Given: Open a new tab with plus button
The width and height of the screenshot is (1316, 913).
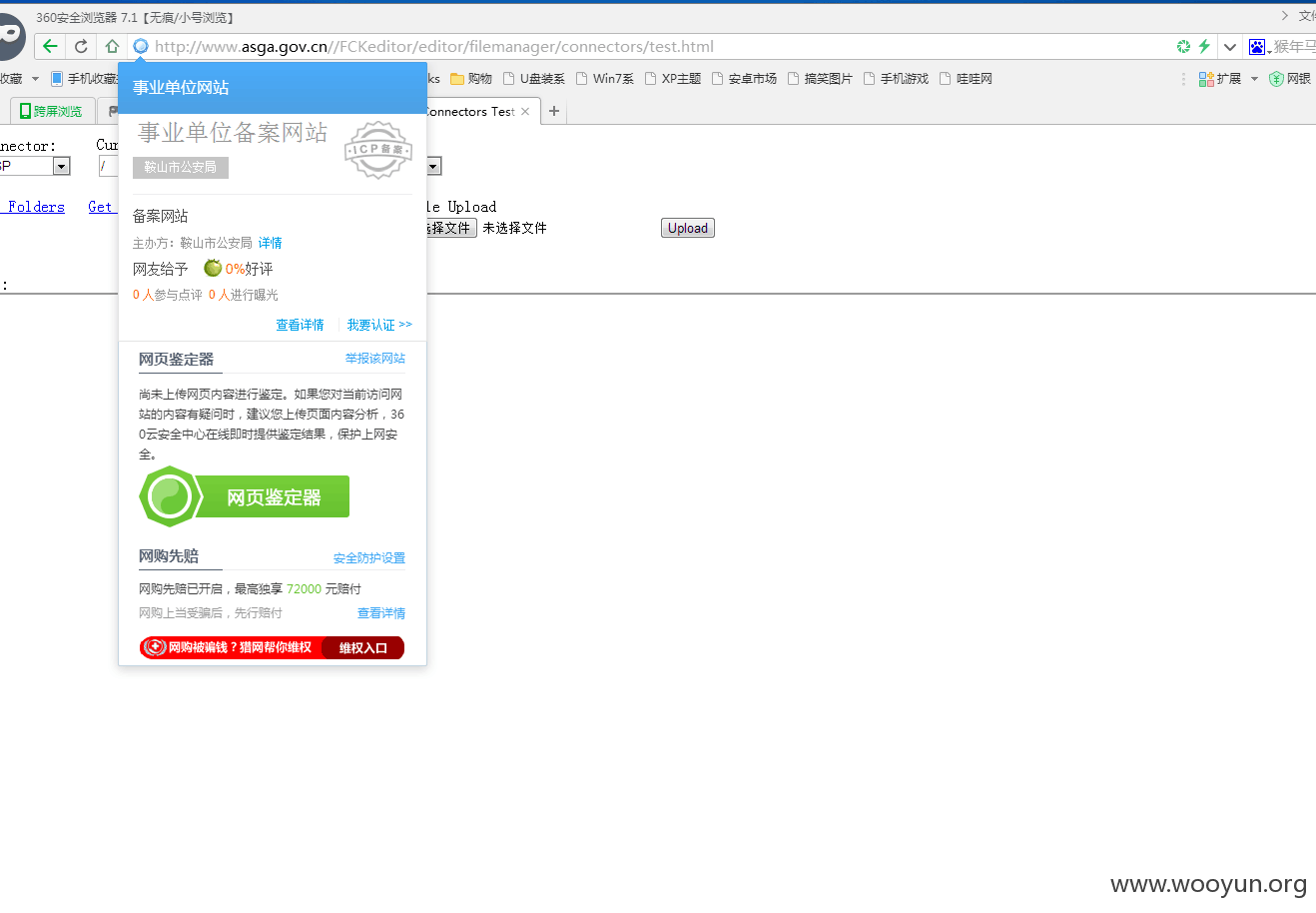Looking at the screenshot, I should tap(554, 111).
